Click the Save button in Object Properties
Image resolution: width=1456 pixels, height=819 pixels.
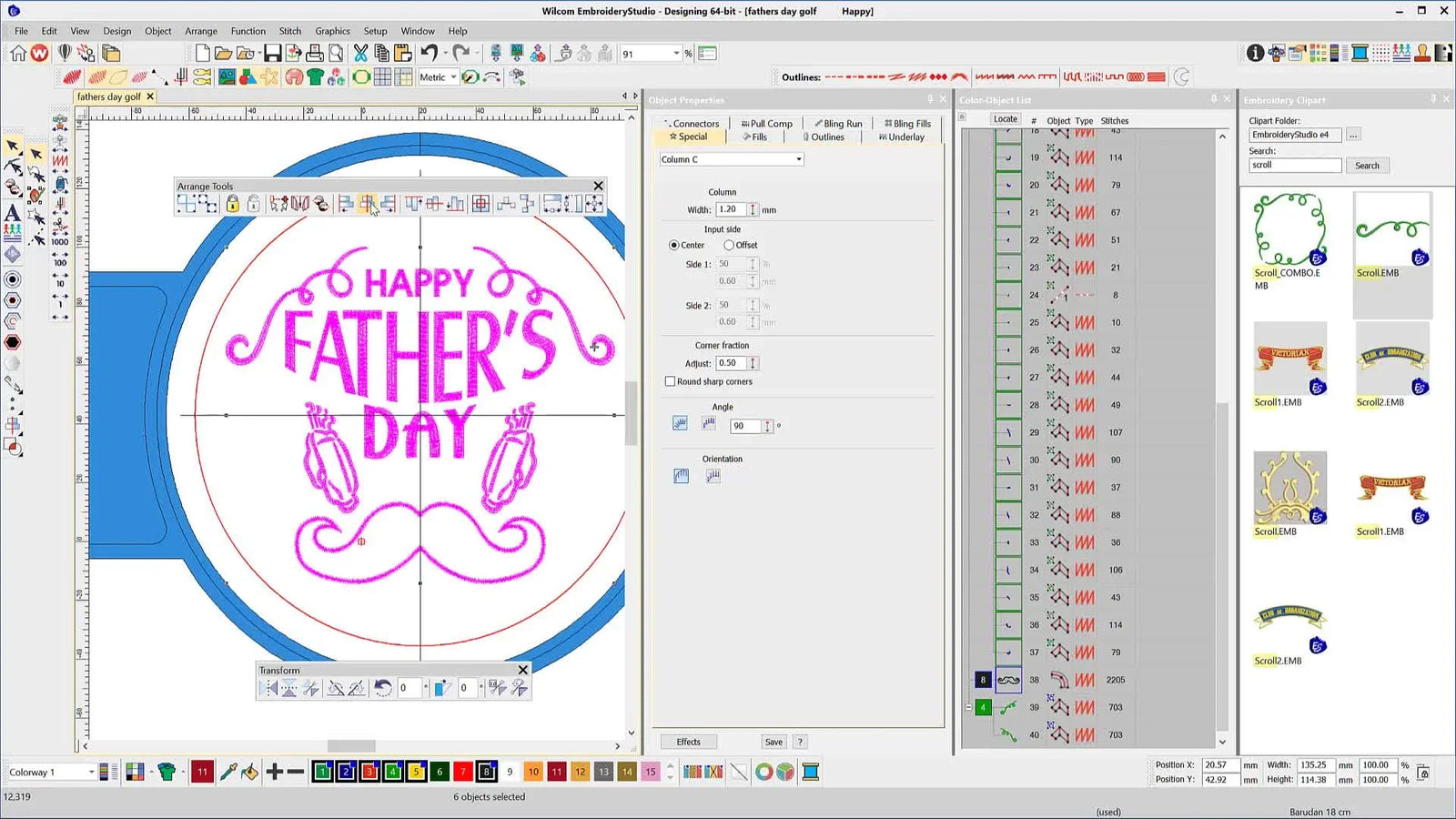[773, 742]
